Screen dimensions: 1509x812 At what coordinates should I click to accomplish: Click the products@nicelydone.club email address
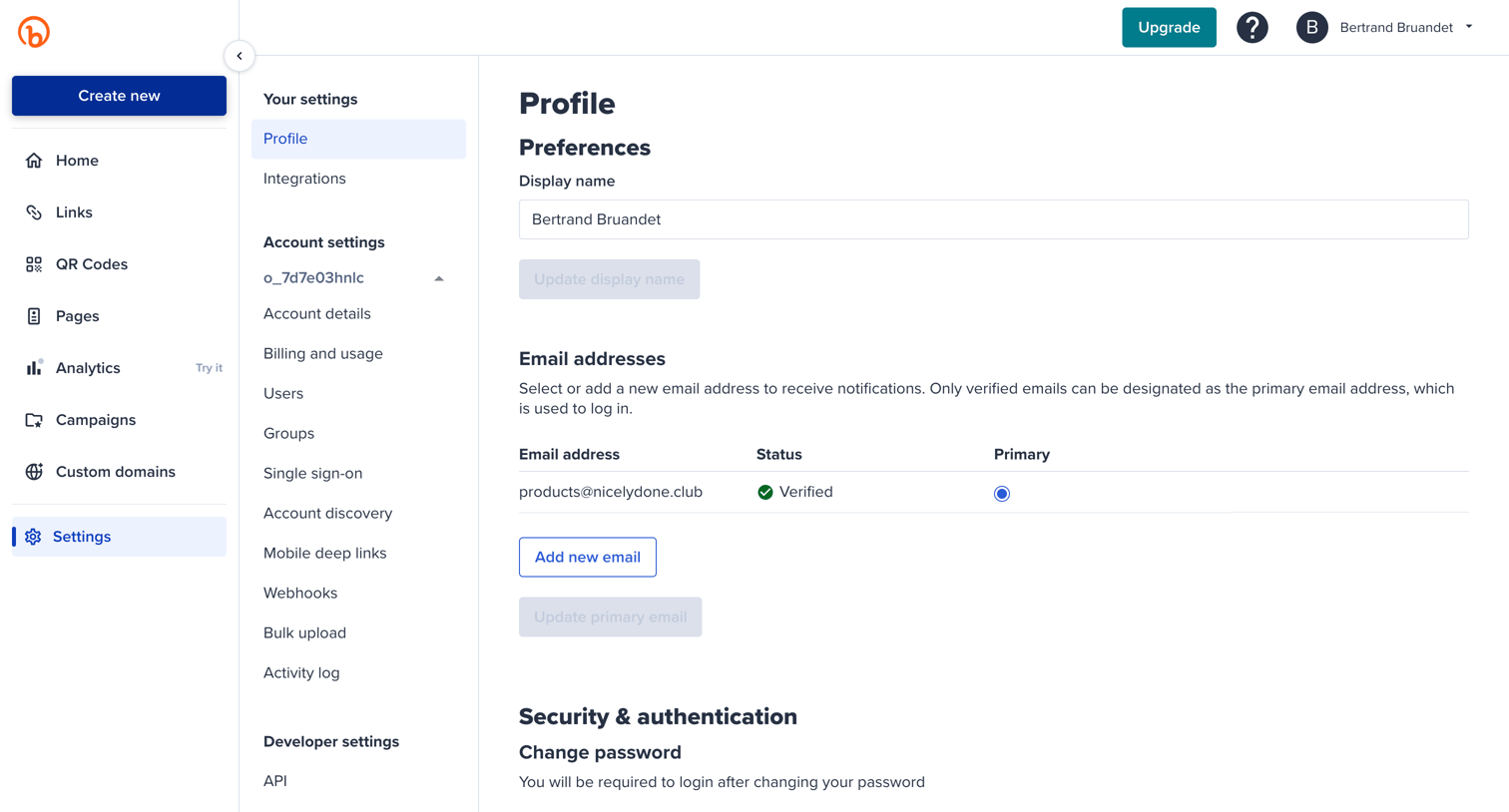[x=611, y=493]
